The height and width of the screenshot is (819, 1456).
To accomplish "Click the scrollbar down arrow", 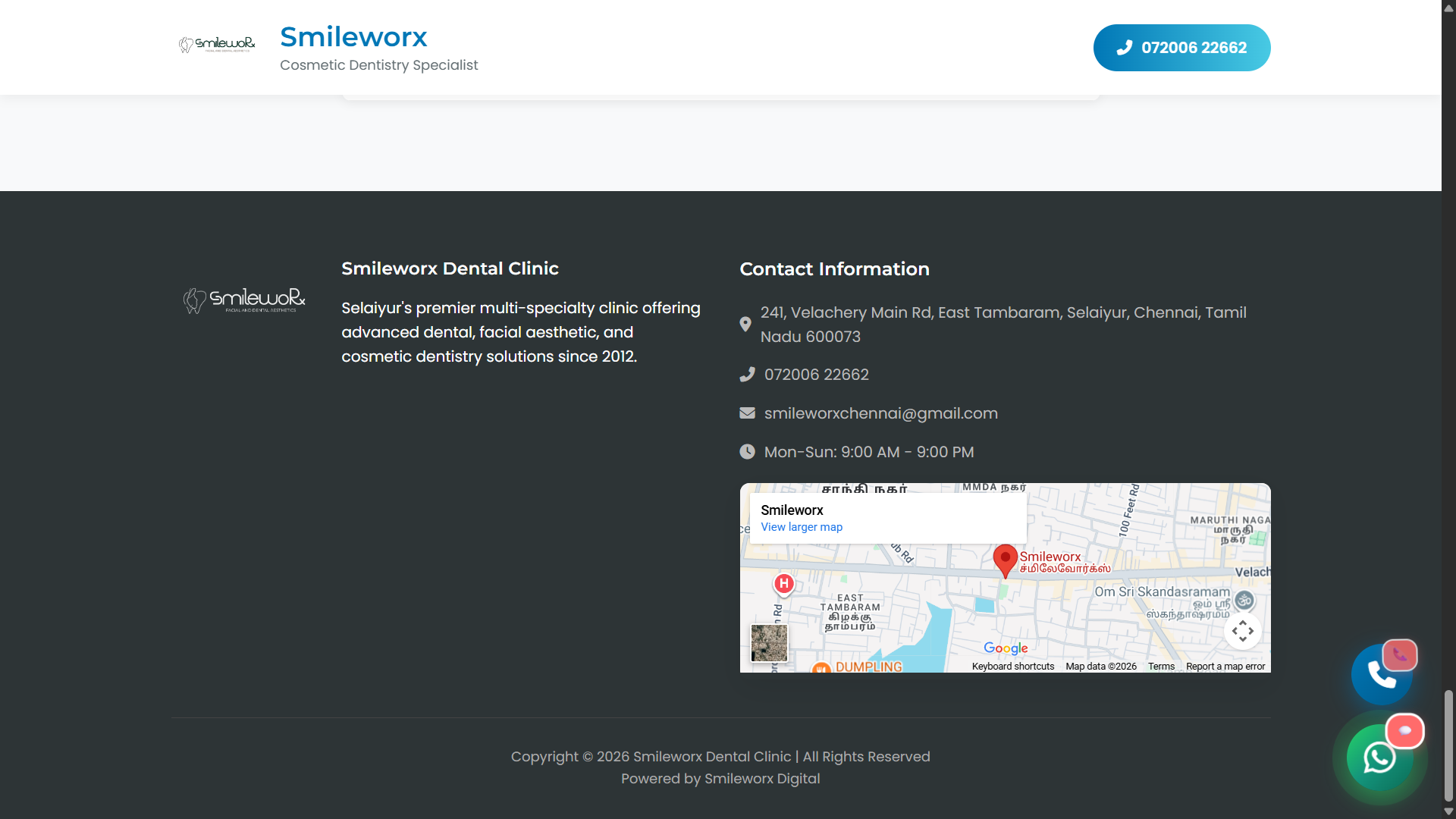I will pyautogui.click(x=1448, y=811).
